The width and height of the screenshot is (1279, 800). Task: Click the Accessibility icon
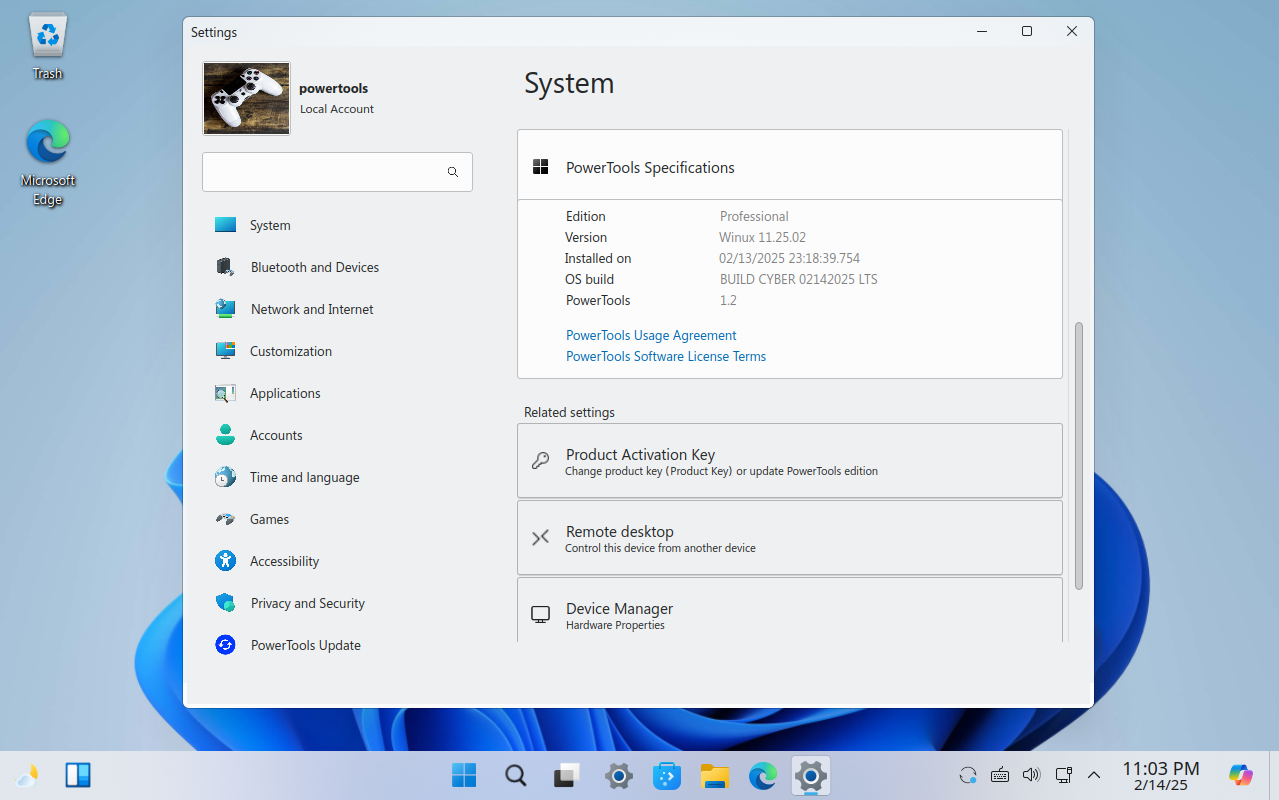pos(225,561)
